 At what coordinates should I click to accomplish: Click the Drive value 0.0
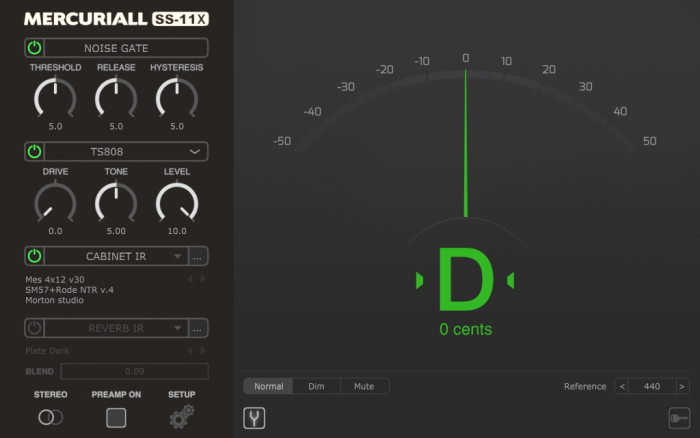pyautogui.click(x=55, y=231)
